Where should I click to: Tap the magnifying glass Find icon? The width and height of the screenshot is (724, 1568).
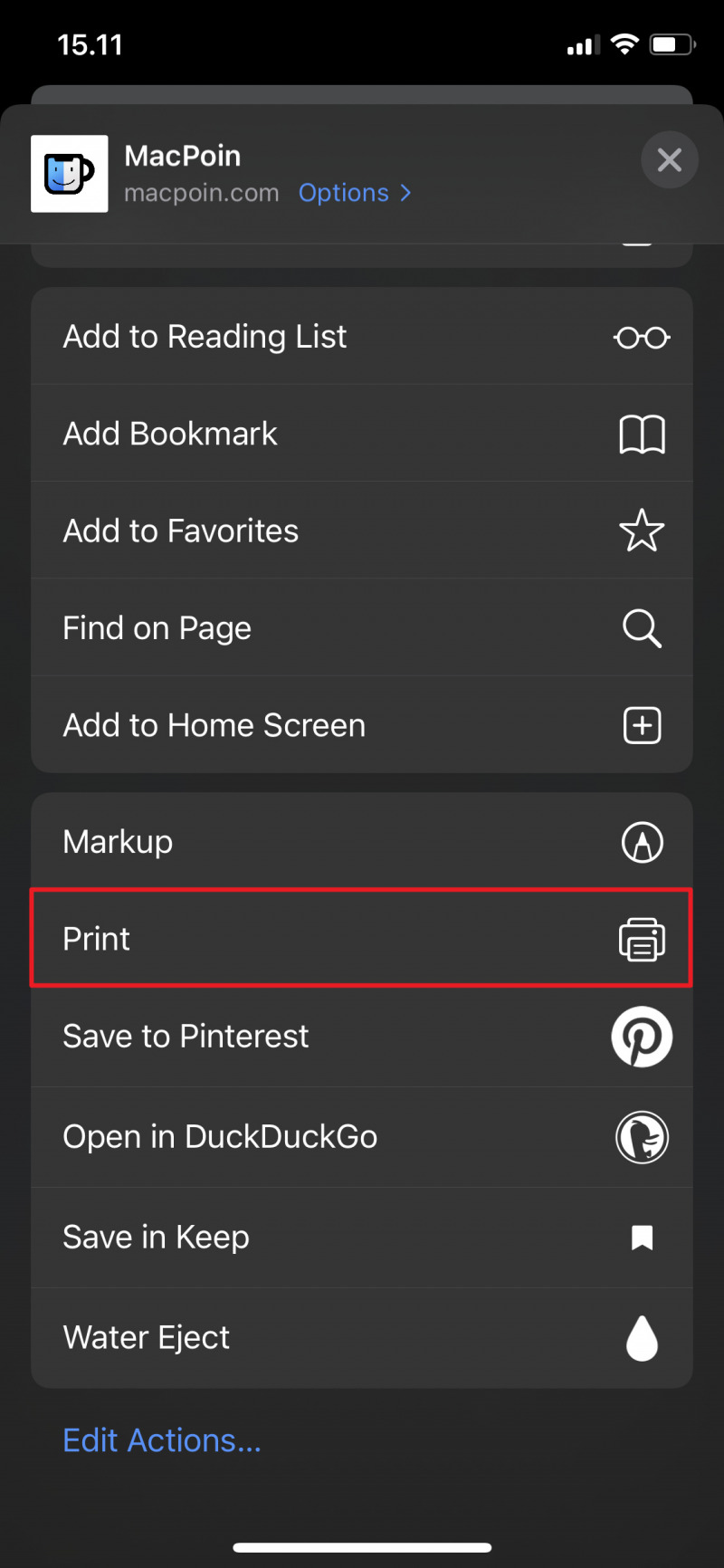(x=642, y=628)
